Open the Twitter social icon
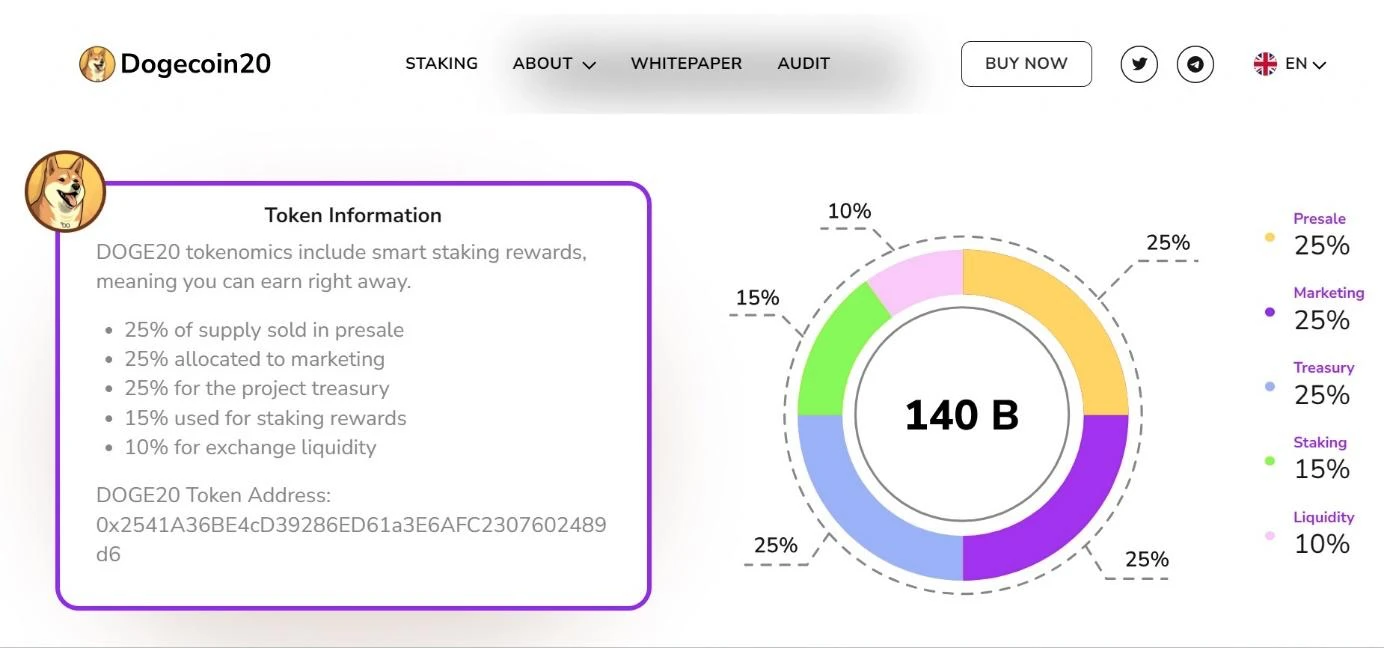1384x648 pixels. coord(1139,64)
